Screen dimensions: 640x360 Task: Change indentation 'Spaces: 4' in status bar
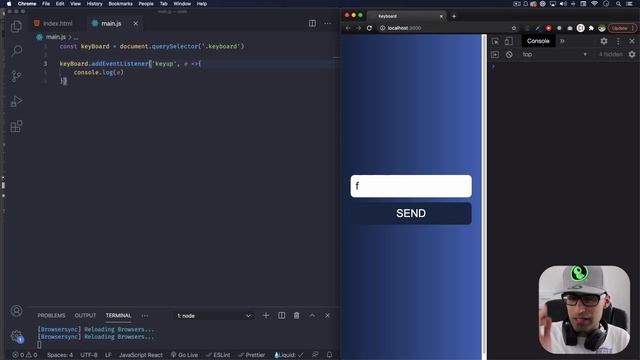pos(60,355)
